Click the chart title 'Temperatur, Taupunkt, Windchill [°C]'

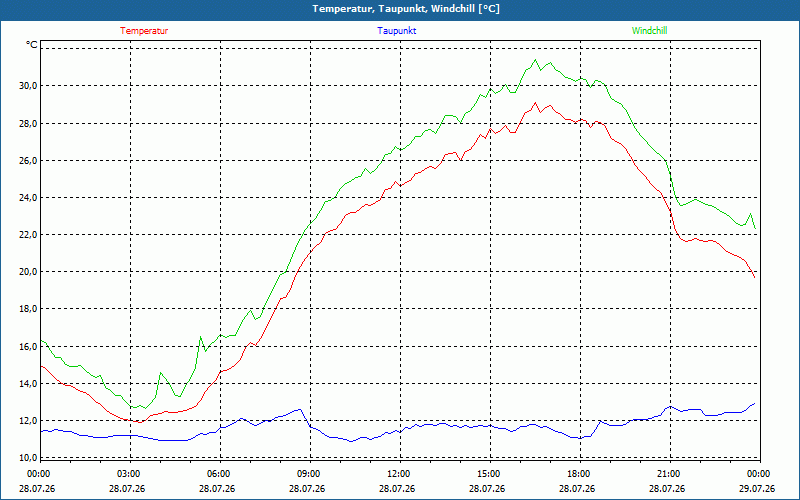click(406, 9)
